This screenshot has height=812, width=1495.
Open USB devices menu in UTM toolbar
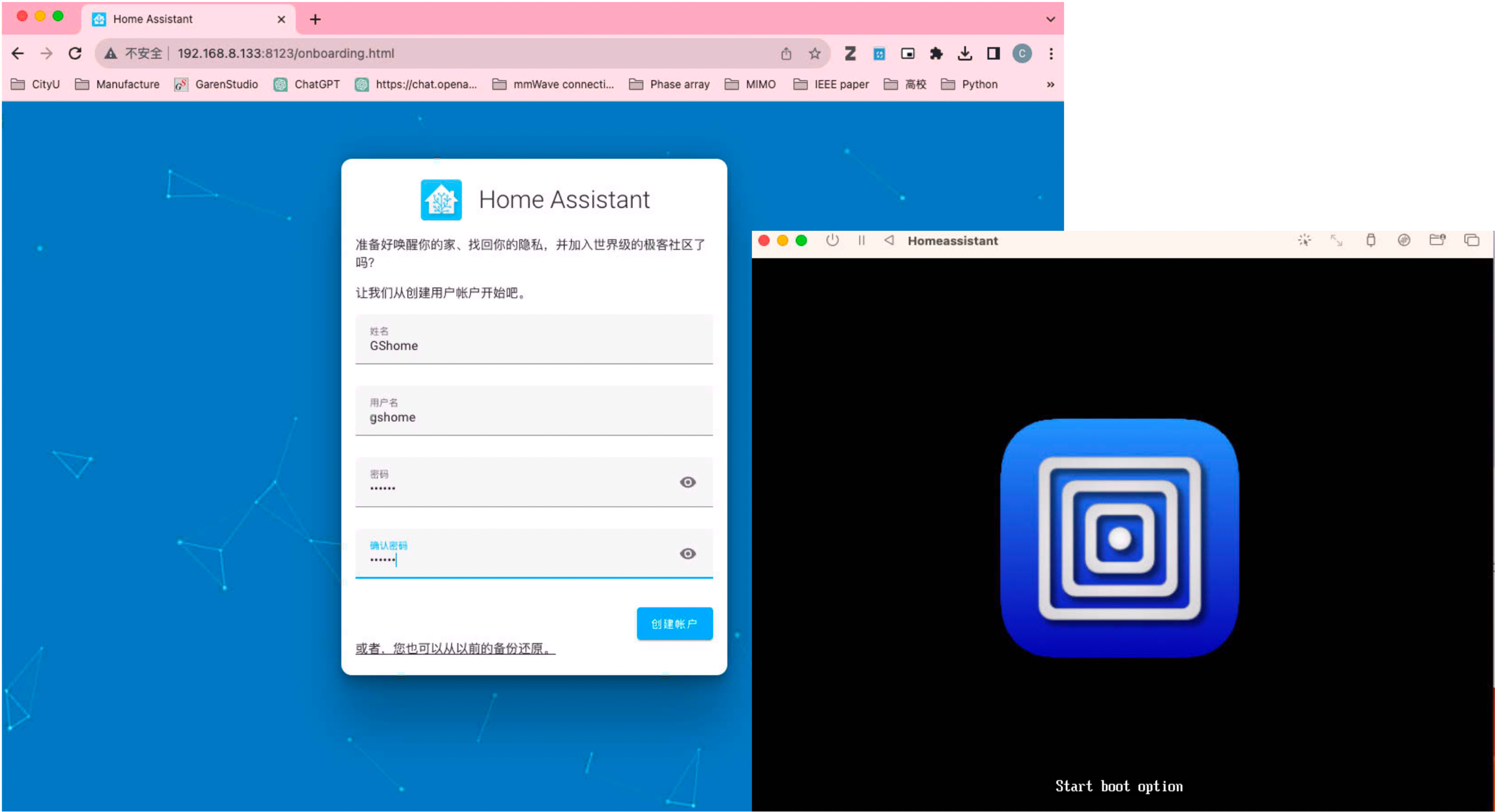click(x=1371, y=240)
